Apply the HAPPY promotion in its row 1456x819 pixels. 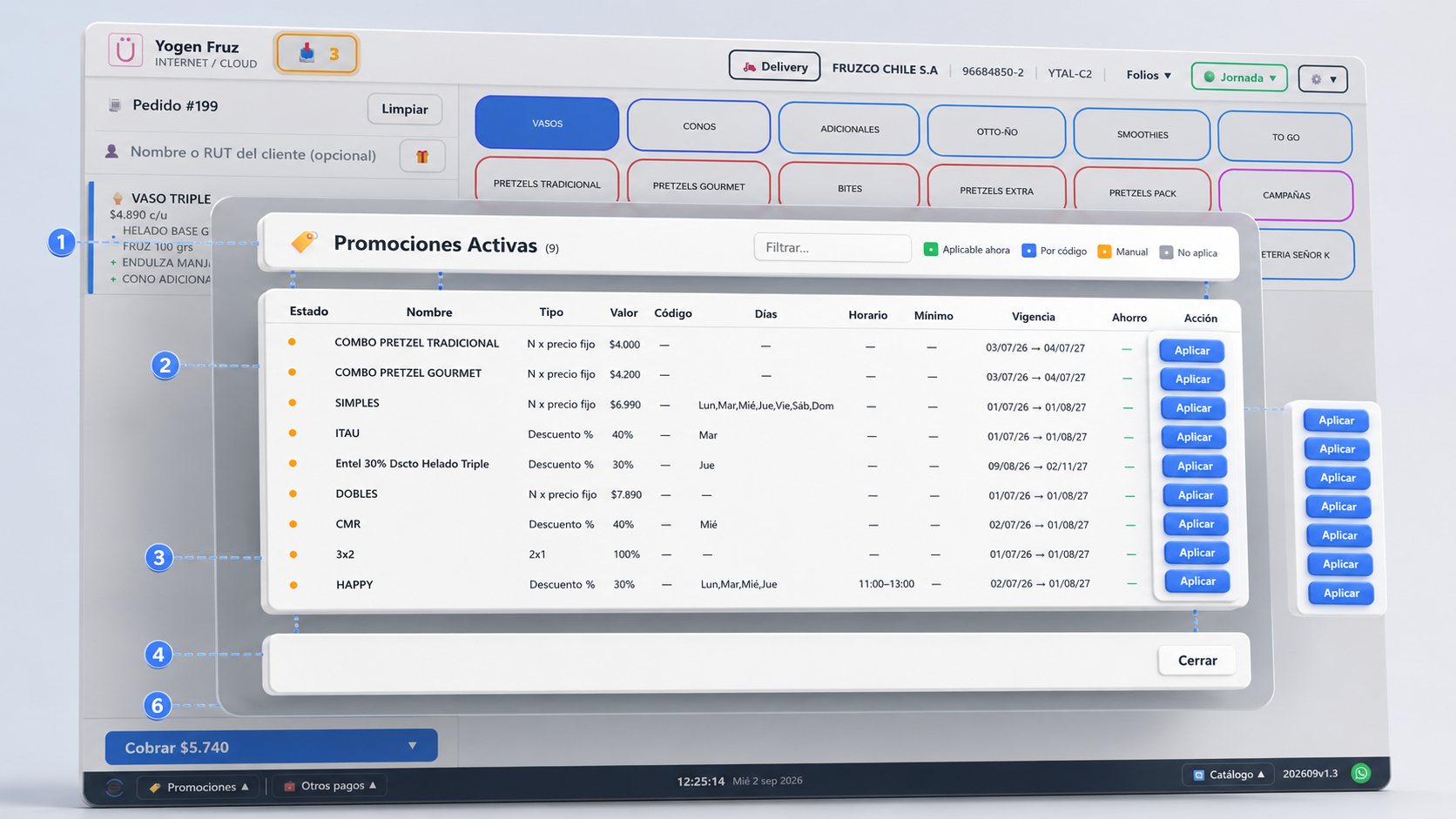coord(1198,581)
